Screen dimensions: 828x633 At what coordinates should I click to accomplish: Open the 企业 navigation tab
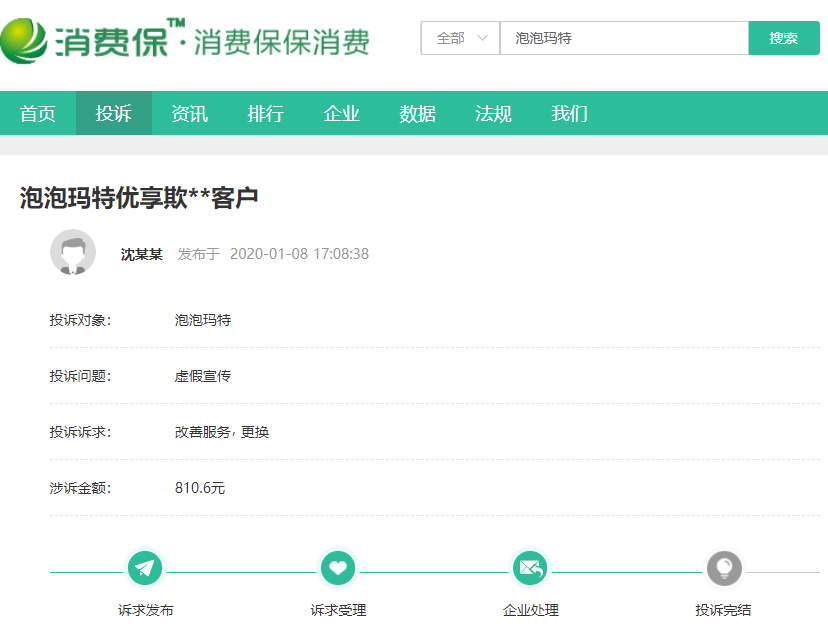point(342,114)
